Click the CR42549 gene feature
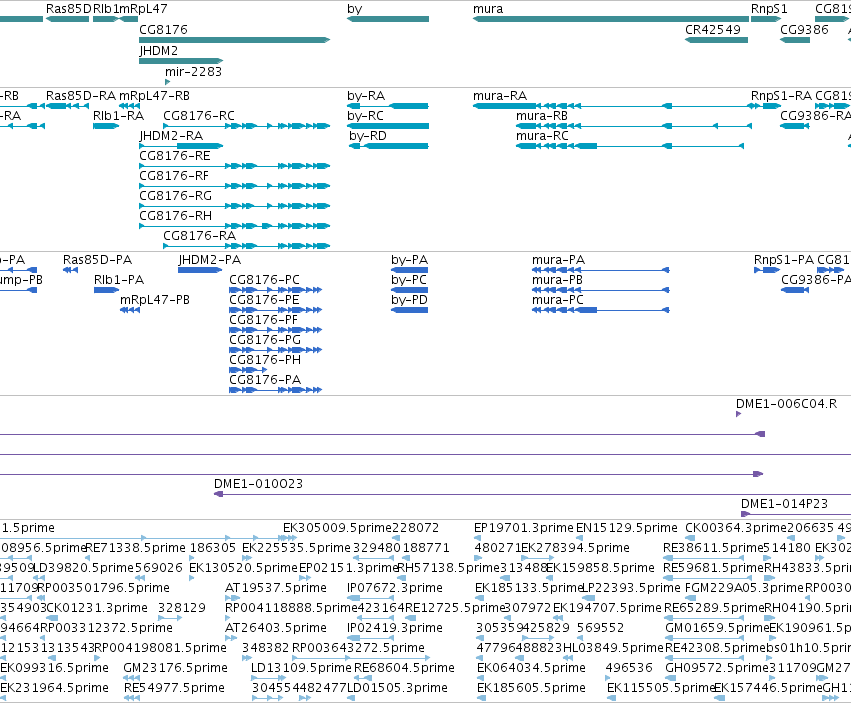This screenshot has height=703, width=851. 716,40
